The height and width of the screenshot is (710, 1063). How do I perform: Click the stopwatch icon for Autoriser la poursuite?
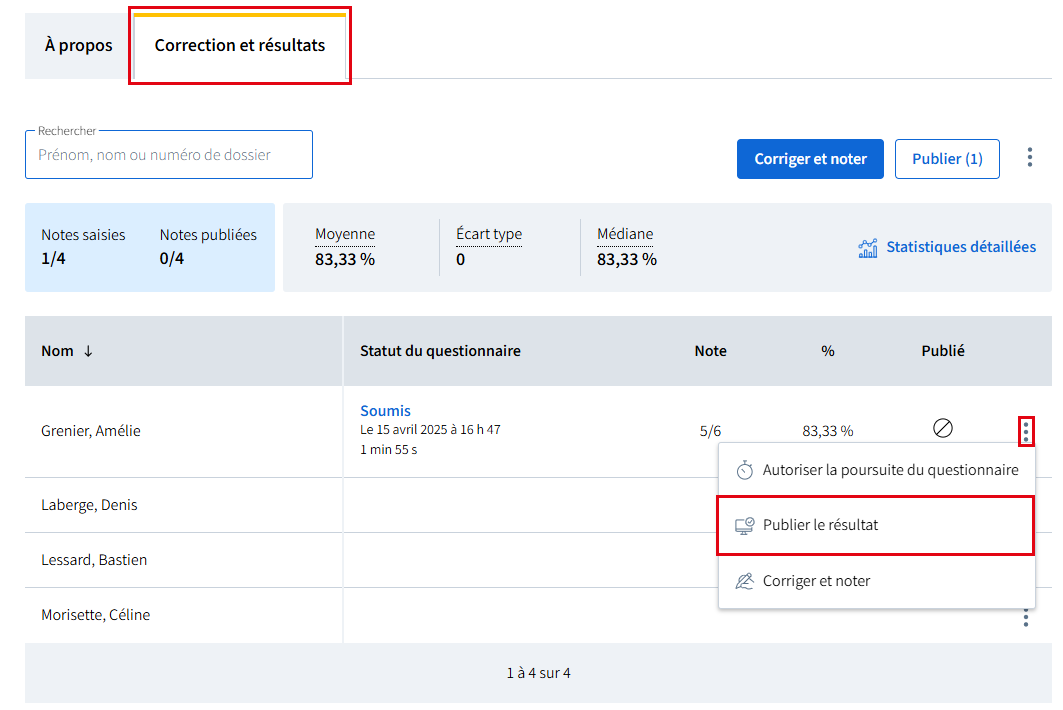click(x=744, y=470)
